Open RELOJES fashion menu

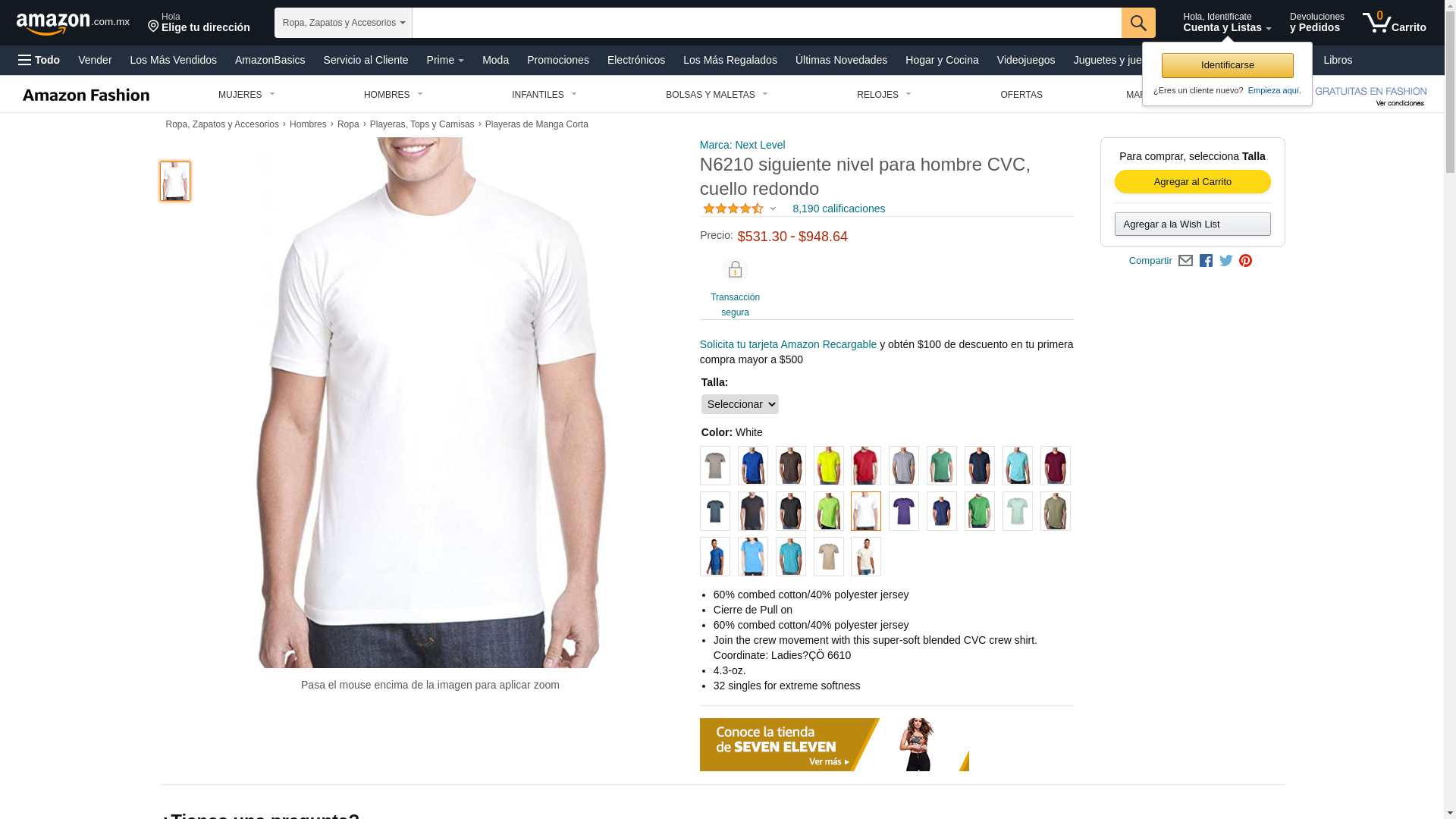(x=883, y=95)
